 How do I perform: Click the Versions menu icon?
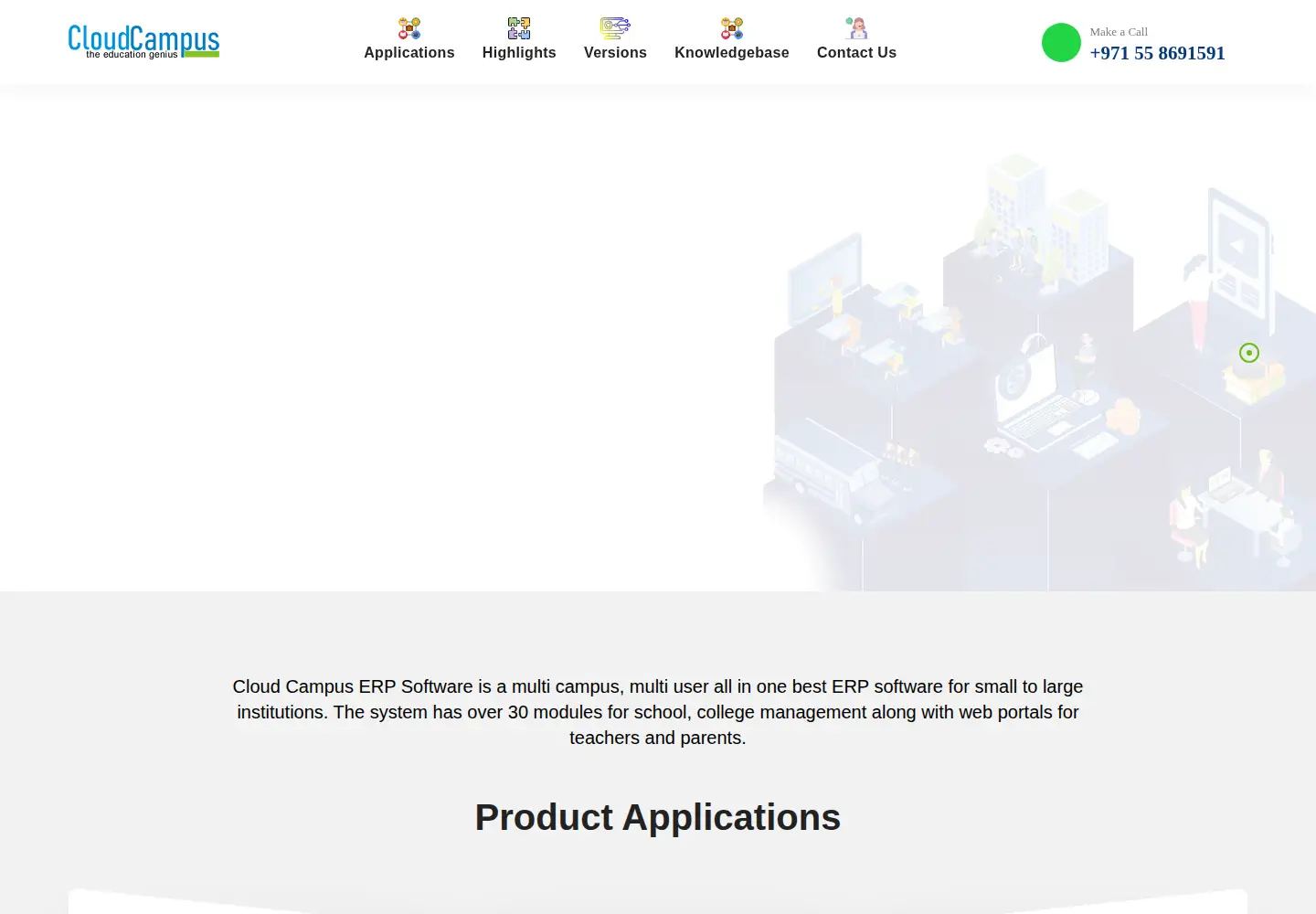615,28
